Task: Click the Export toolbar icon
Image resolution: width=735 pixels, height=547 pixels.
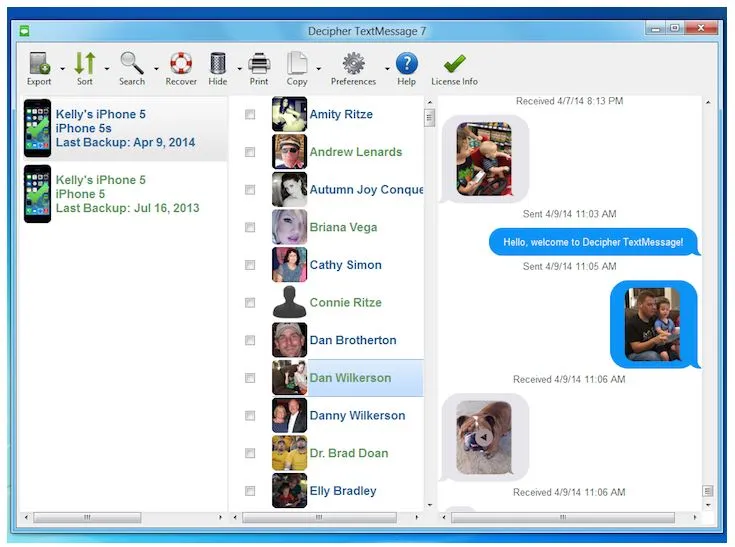Action: tap(39, 65)
